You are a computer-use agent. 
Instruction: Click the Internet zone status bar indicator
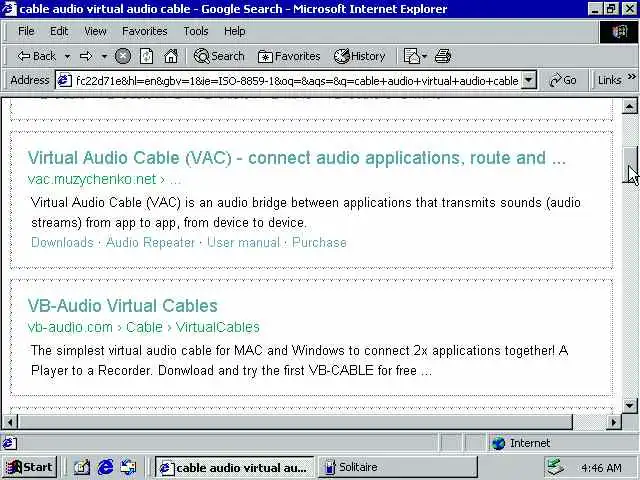point(520,443)
